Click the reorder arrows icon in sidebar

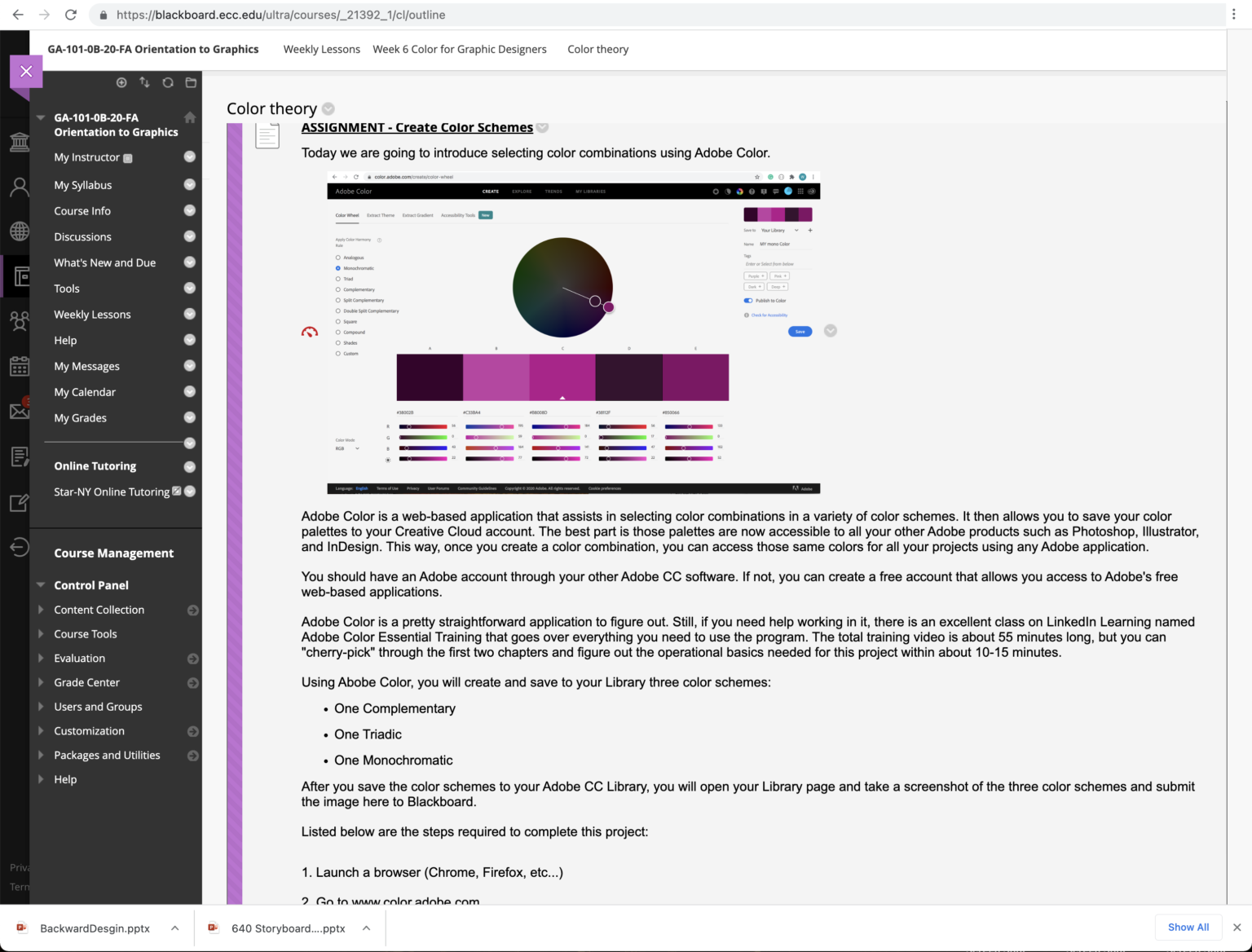pos(144,82)
